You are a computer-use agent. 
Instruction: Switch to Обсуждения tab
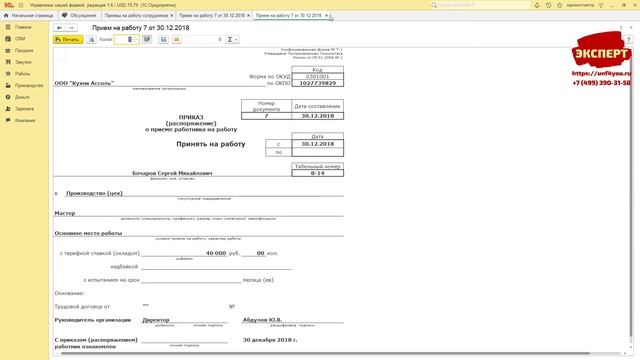click(x=79, y=16)
